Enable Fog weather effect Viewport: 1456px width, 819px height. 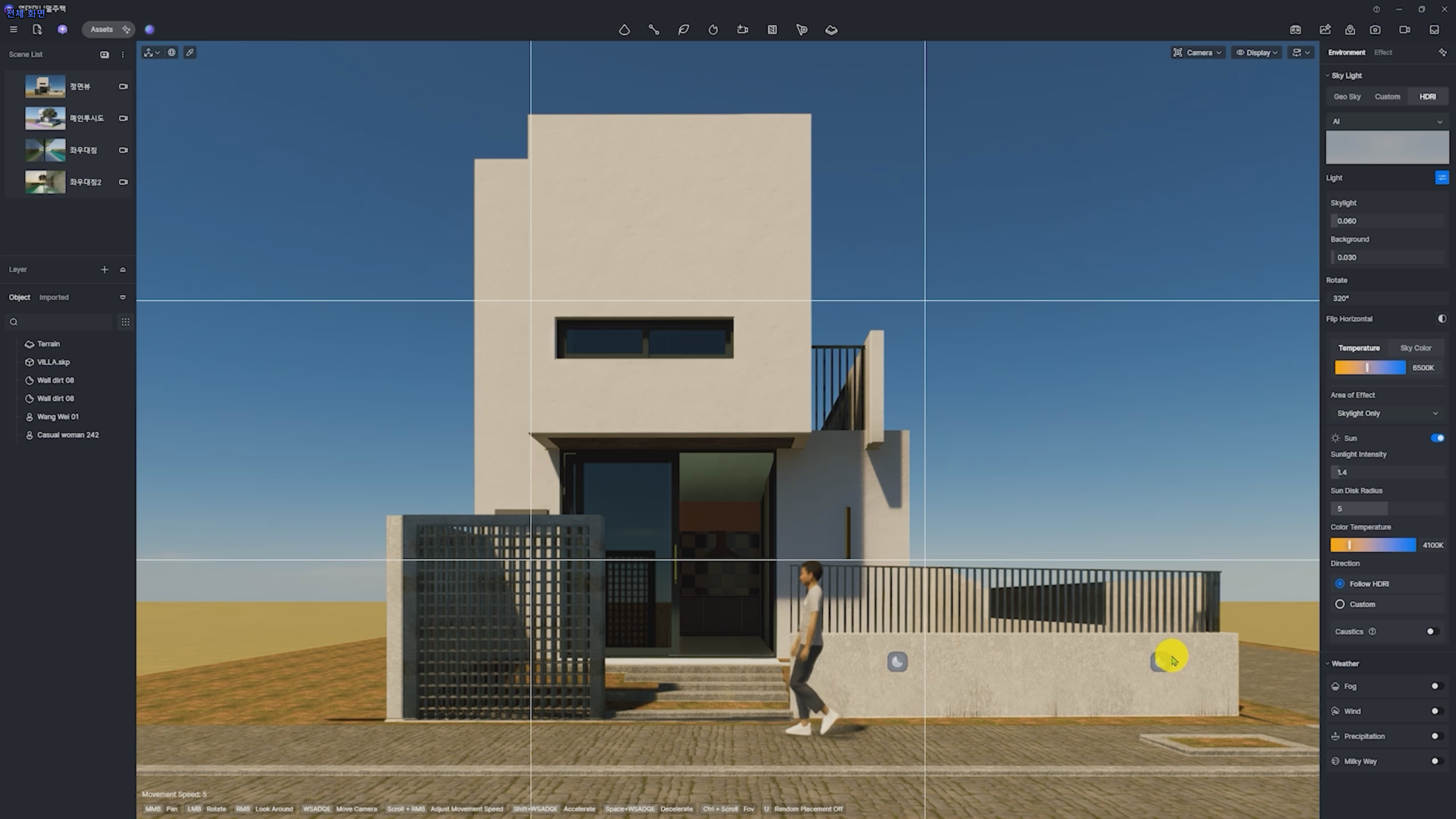tap(1437, 686)
